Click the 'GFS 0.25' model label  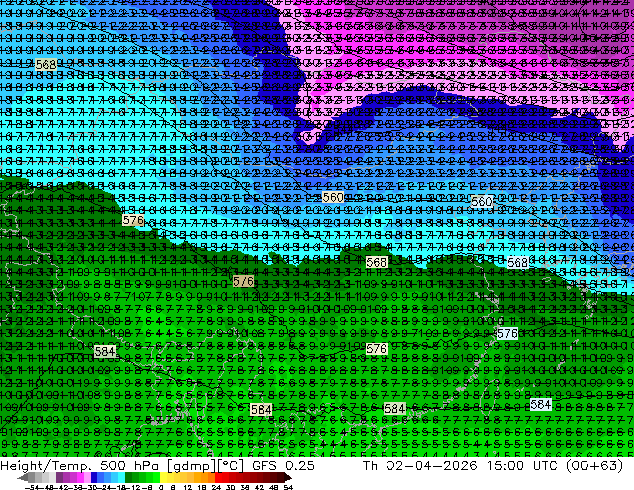(283, 465)
